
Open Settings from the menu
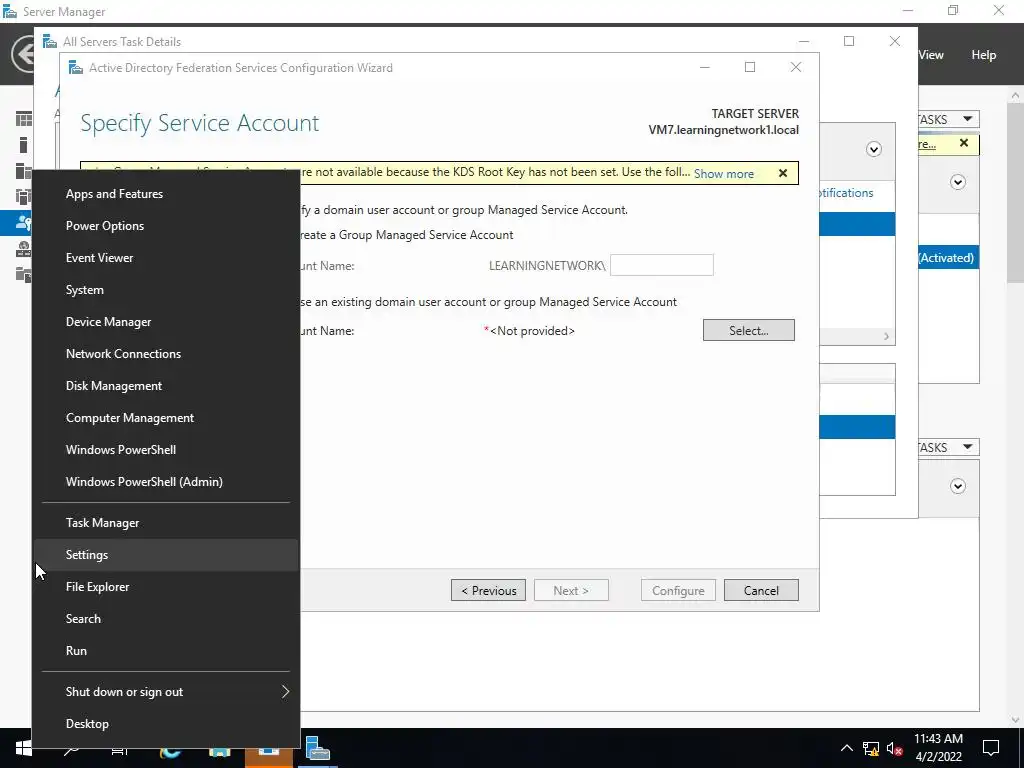coord(166,555)
